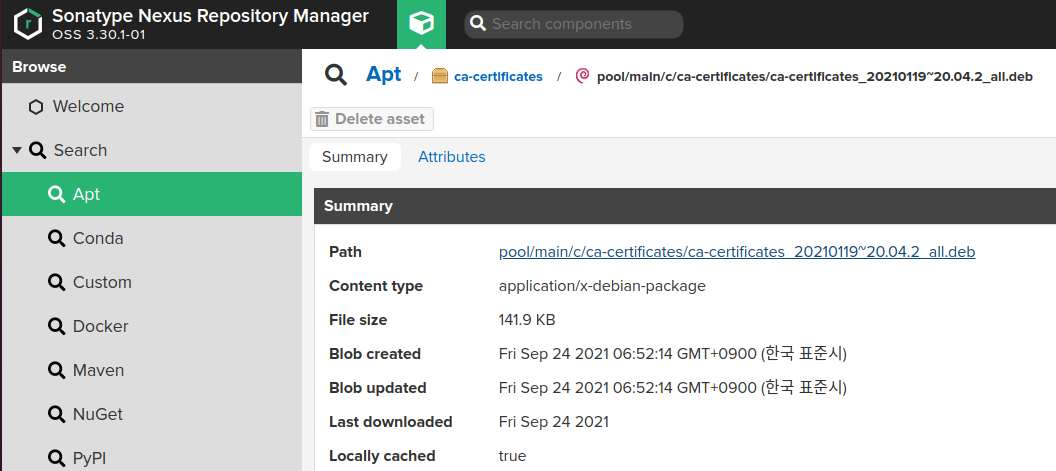Click the Sonatype Nexus hexagon logo
1056x471 pixels.
point(28,24)
